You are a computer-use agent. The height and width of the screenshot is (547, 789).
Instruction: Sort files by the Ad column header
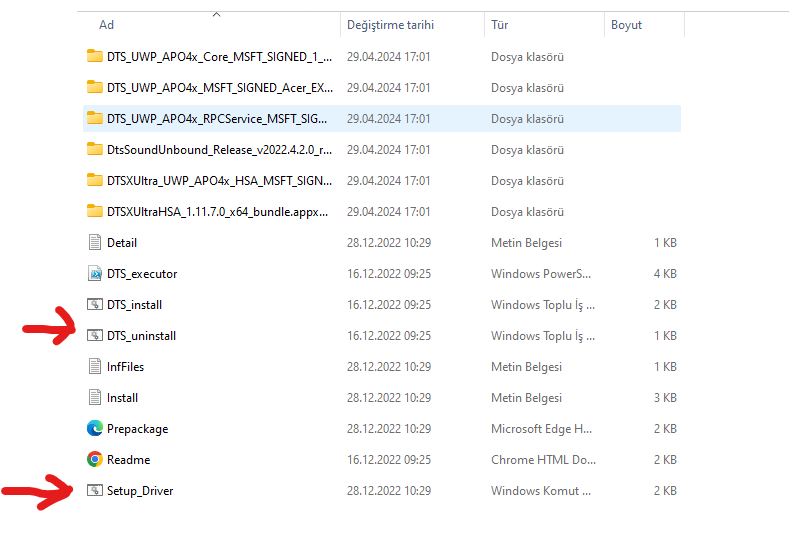106,25
